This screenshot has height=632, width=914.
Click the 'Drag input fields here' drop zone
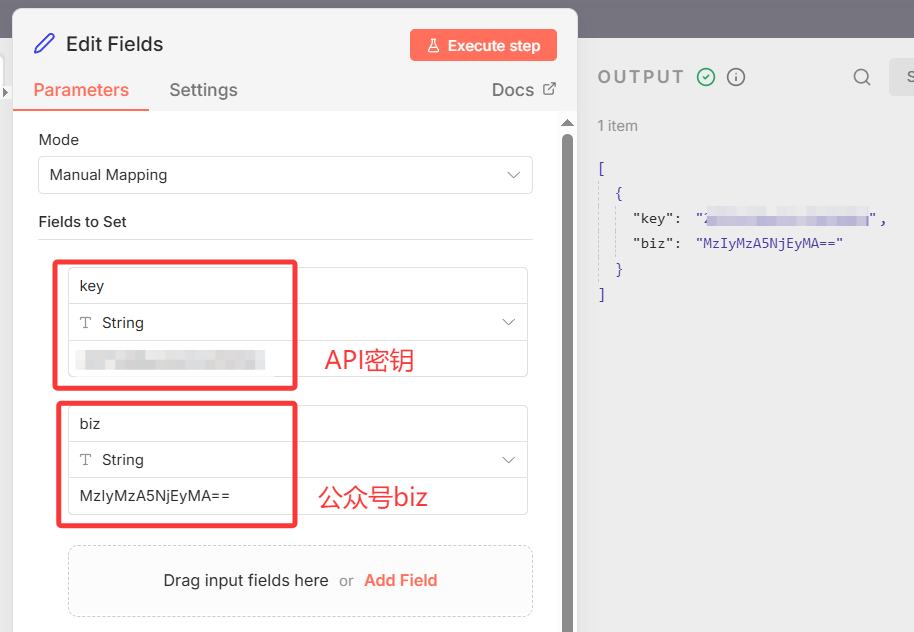(245, 581)
